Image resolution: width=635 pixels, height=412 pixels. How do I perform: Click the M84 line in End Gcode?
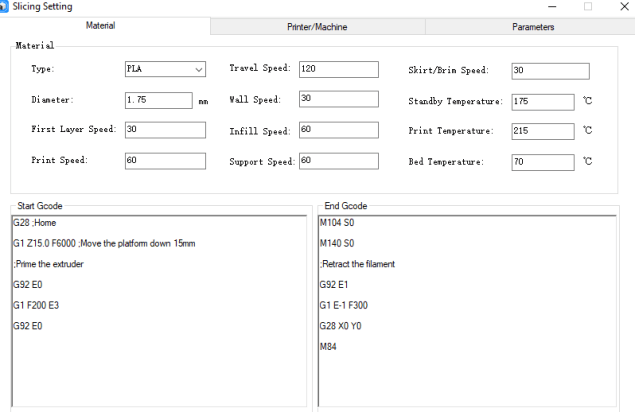point(330,346)
